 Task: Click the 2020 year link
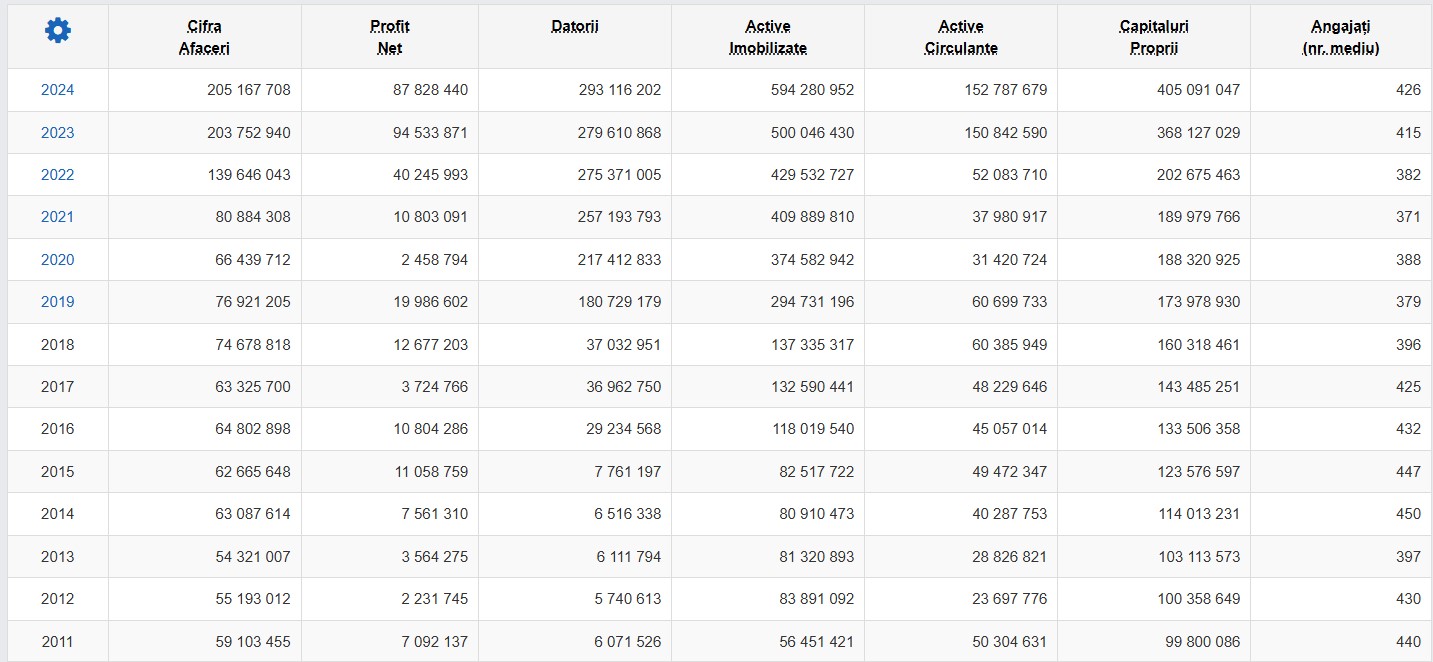(x=58, y=260)
